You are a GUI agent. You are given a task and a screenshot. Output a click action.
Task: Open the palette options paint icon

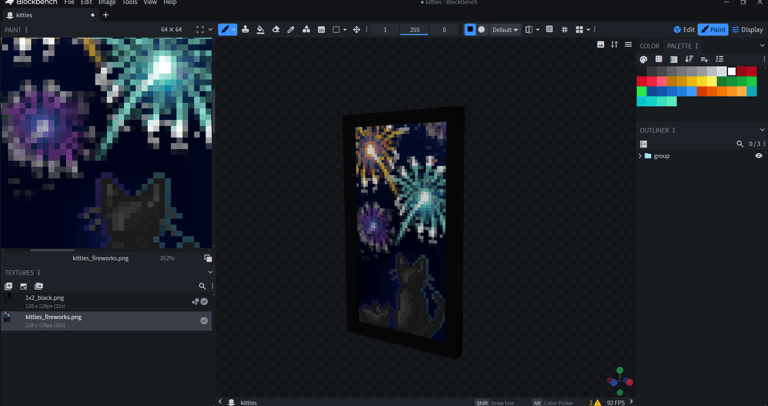coord(644,59)
